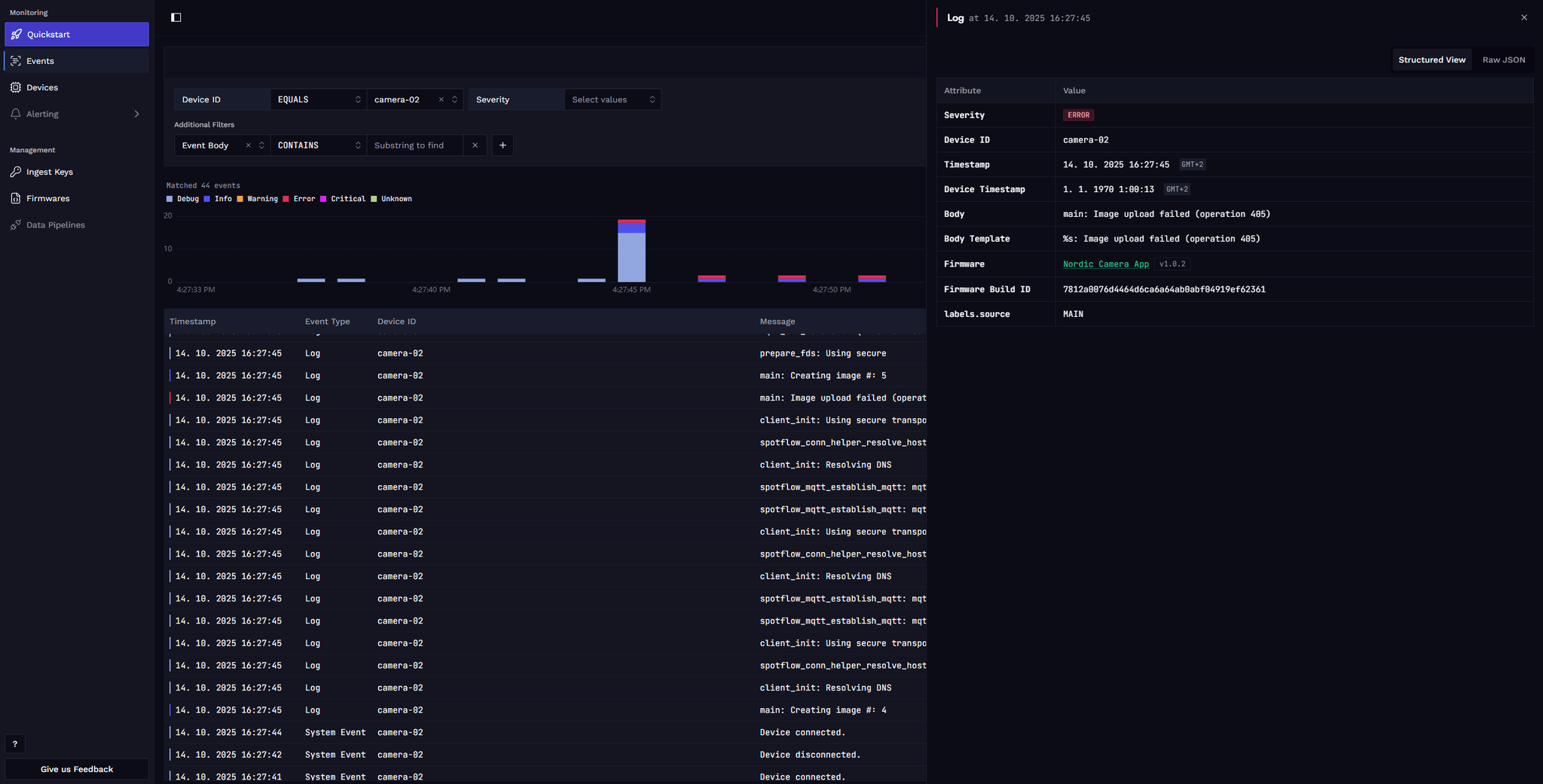Open the EQUALS operator dropdown

317,99
